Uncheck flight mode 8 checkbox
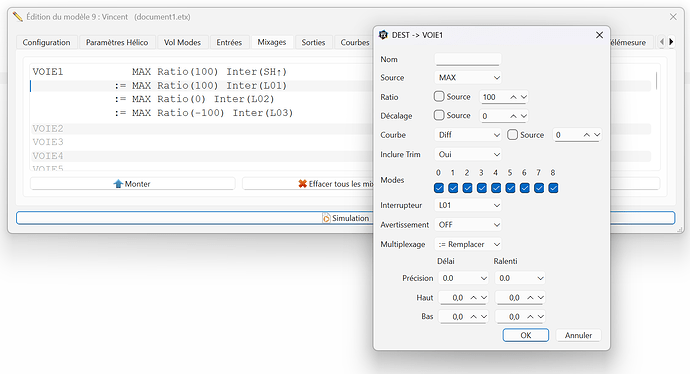Image resolution: width=690 pixels, height=374 pixels. click(554, 188)
